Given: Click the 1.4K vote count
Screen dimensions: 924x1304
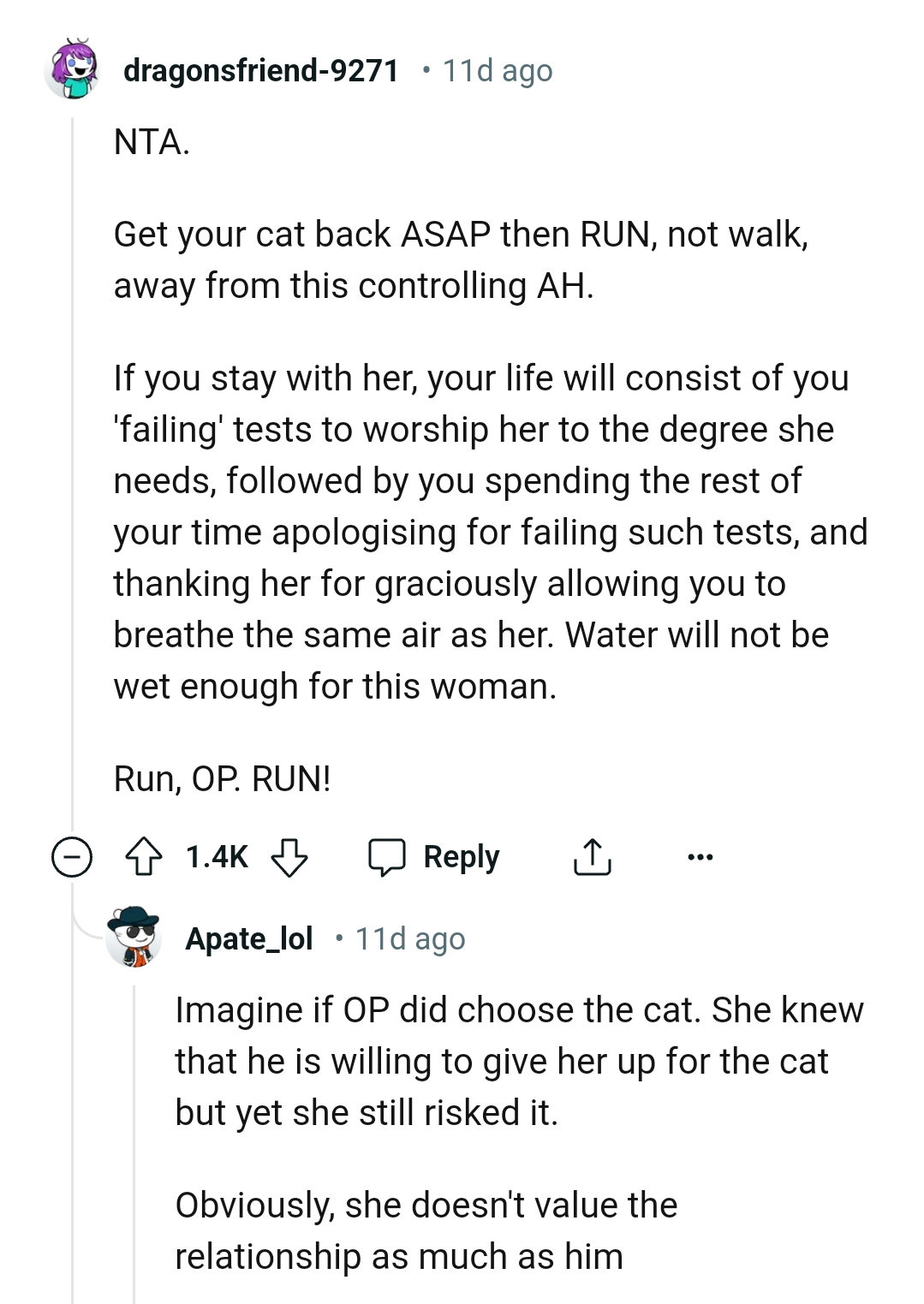Looking at the screenshot, I should [x=216, y=855].
